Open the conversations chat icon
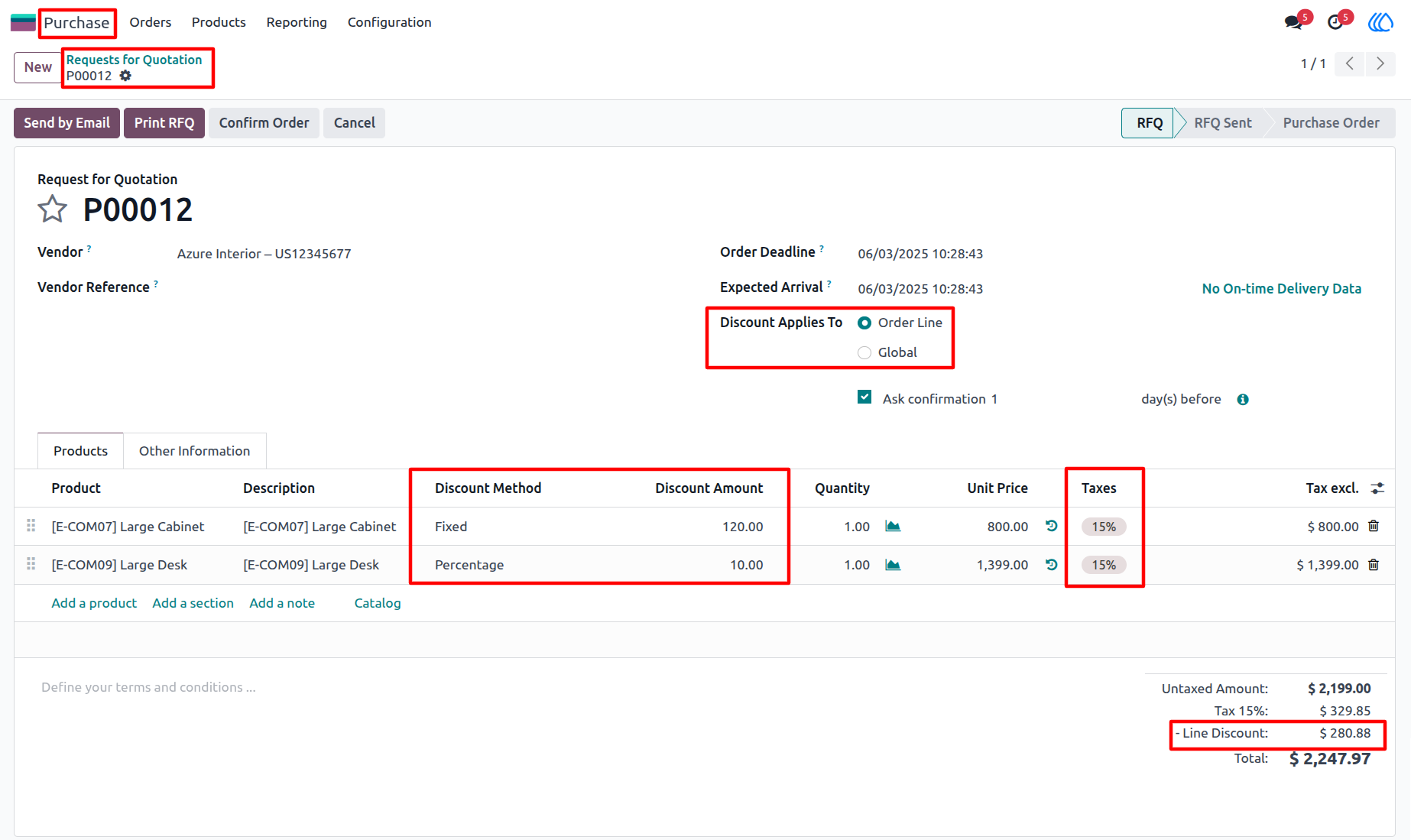 [x=1294, y=21]
